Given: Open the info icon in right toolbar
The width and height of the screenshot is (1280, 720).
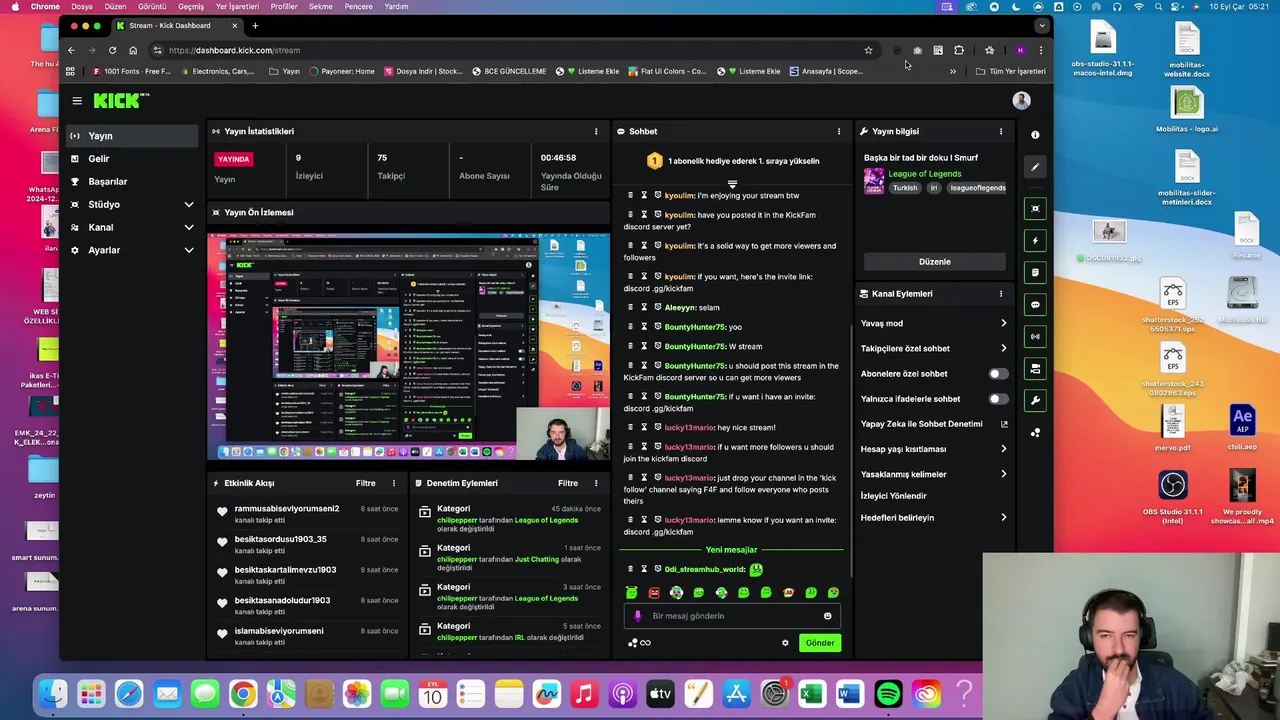Looking at the screenshot, I should (x=1035, y=135).
